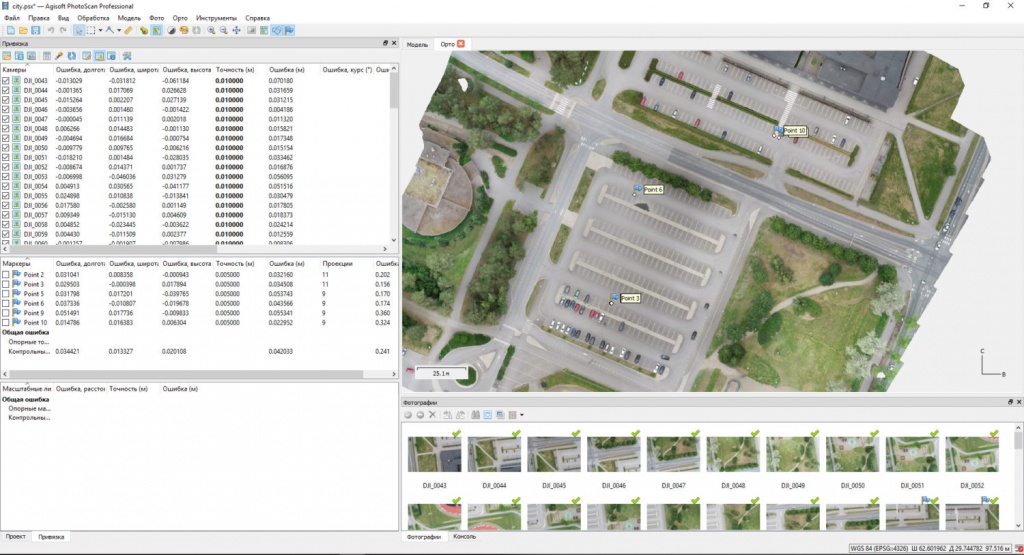Image resolution: width=1024 pixels, height=555 pixels.
Task: Select the DJI_0047 photo thumbnail
Action: click(x=673, y=456)
